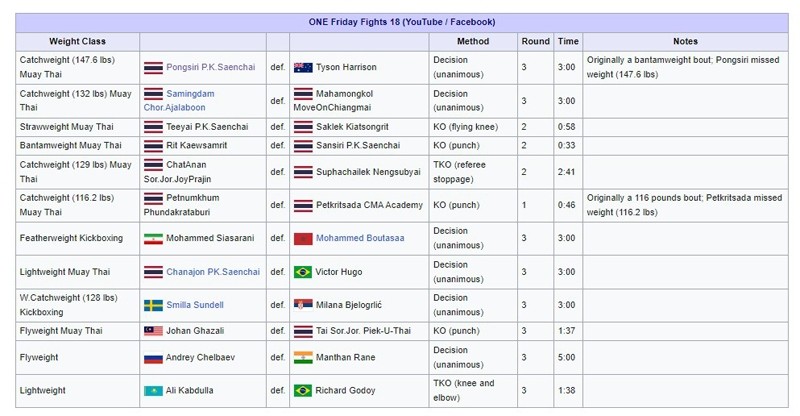Click the Thailand flag beside Suphachailek Nengsubyai
The image size is (800, 416).
coord(303,172)
